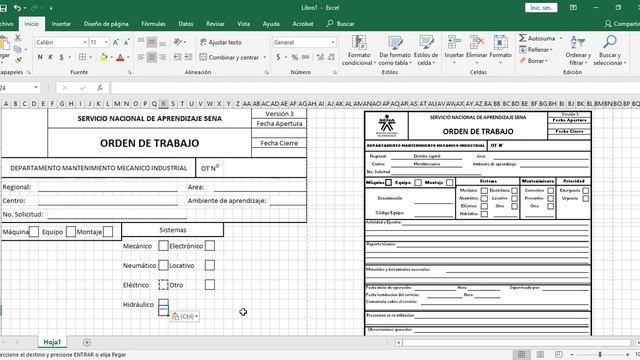640x360 pixels.
Task: Check the Mecánico box
Action: coord(163,246)
